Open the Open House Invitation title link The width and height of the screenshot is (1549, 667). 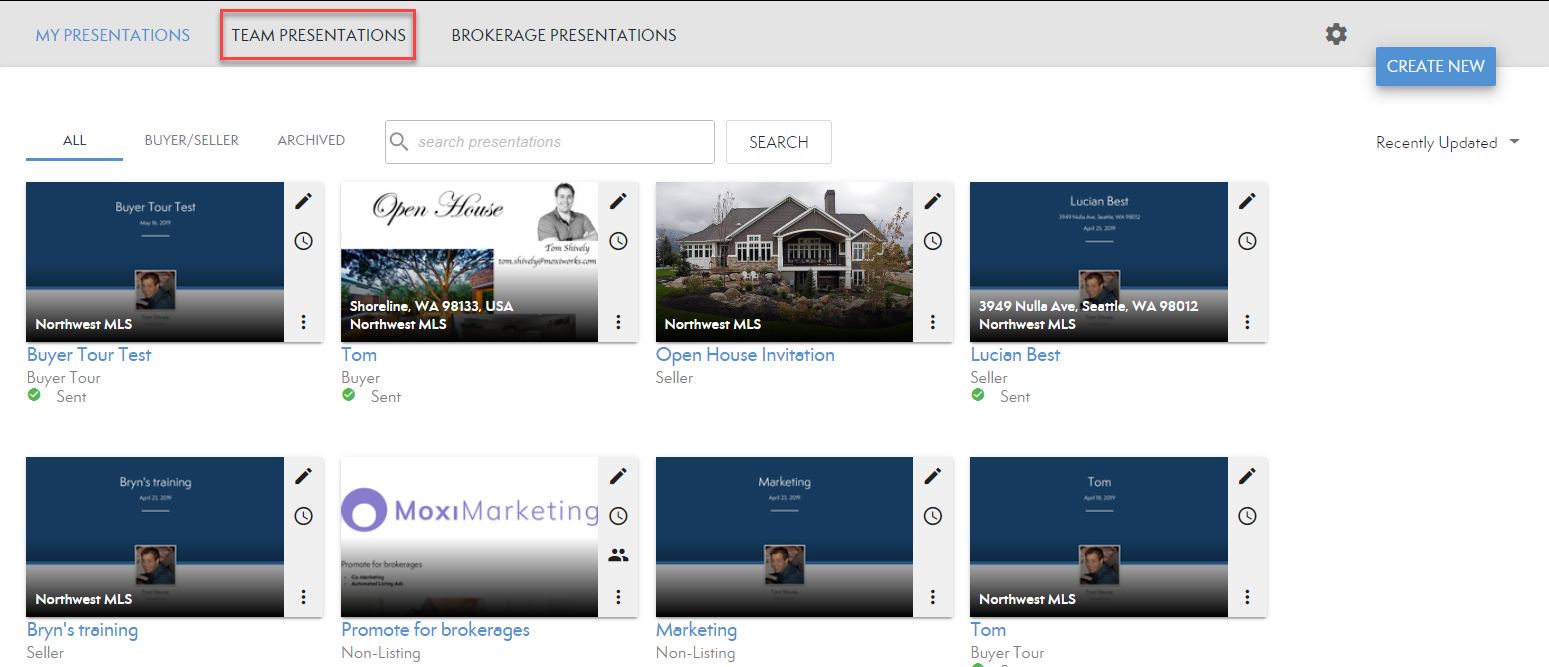(744, 355)
